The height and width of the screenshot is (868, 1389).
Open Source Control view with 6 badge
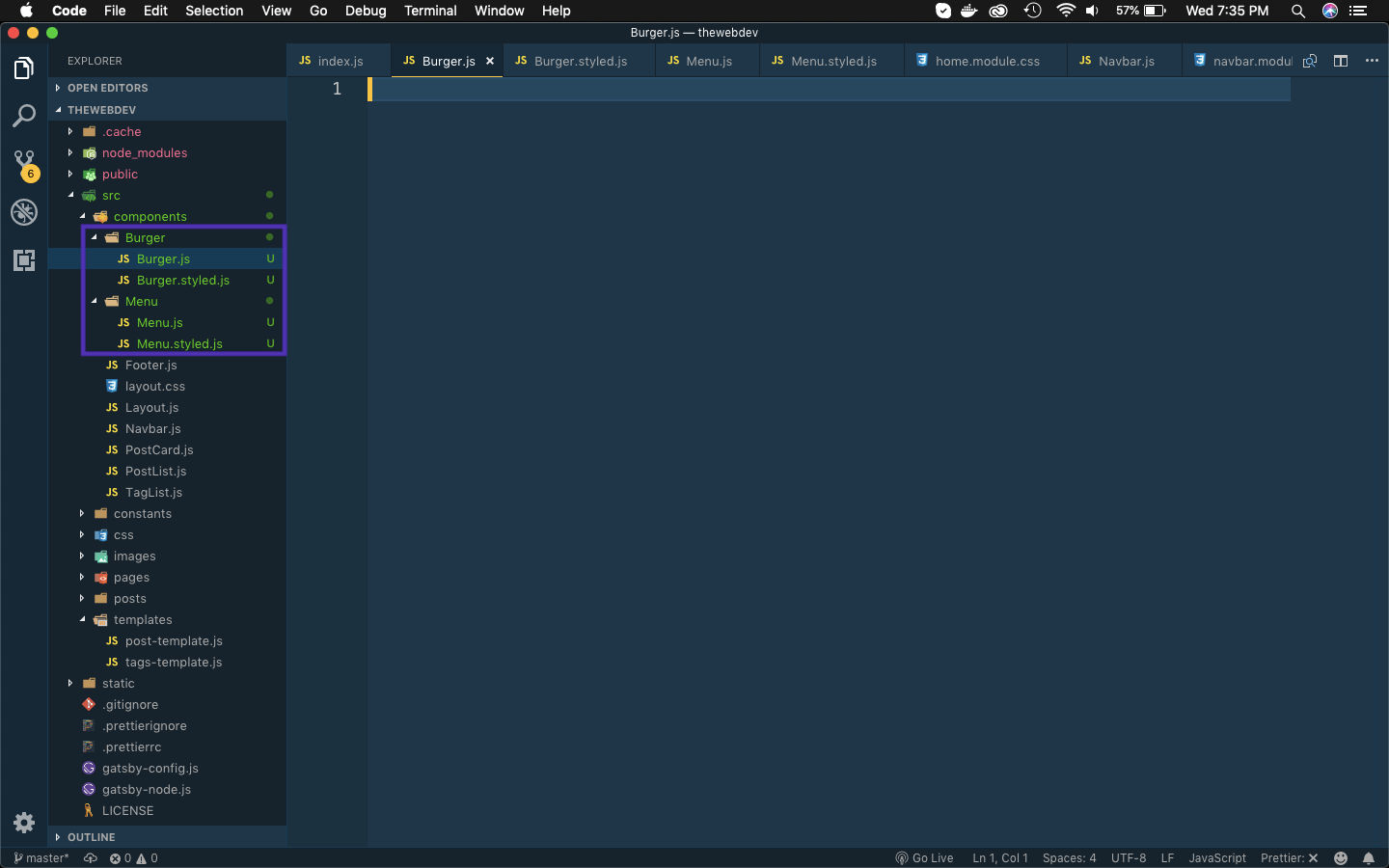tap(24, 165)
